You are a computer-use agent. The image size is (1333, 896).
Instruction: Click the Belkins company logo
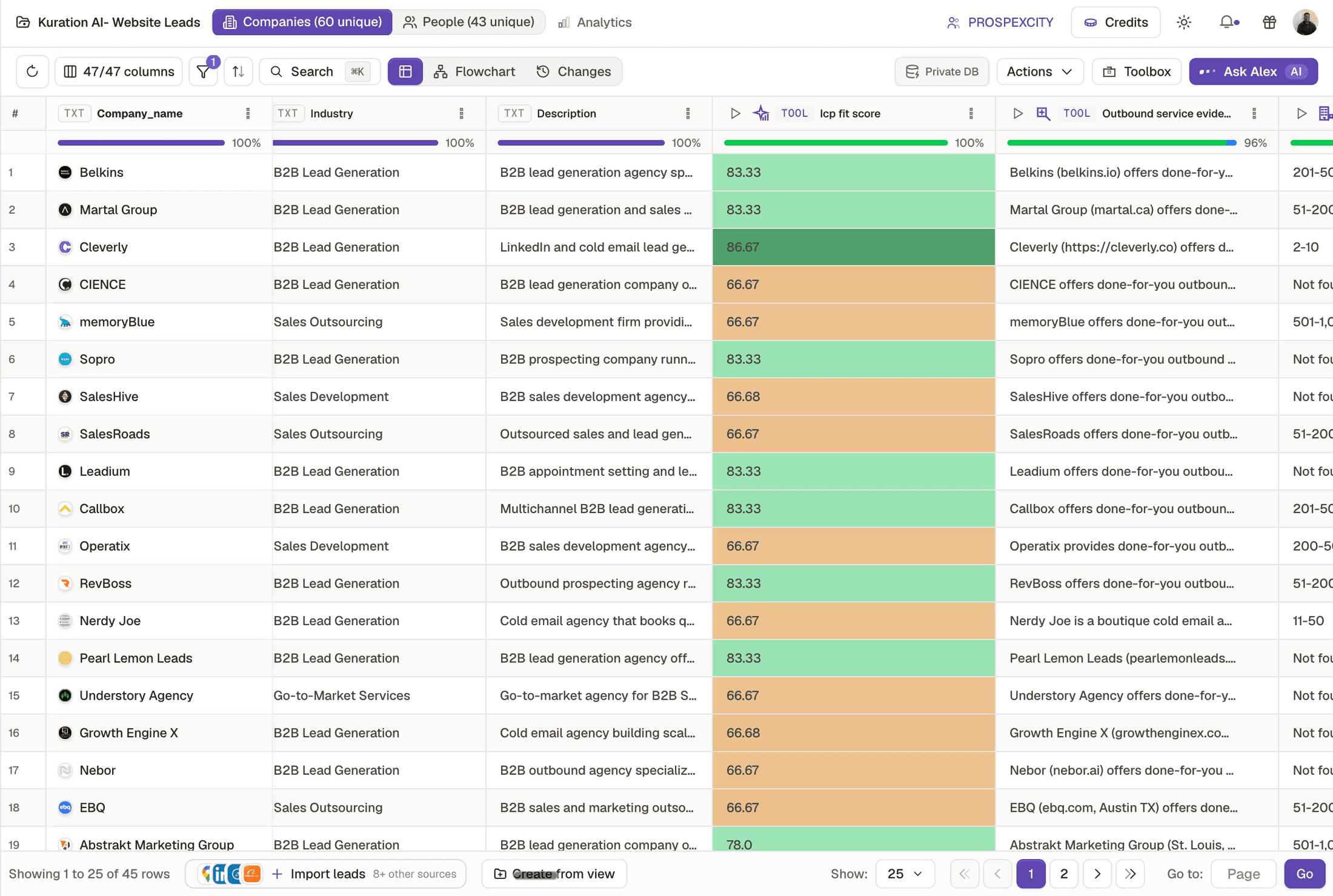pos(65,173)
